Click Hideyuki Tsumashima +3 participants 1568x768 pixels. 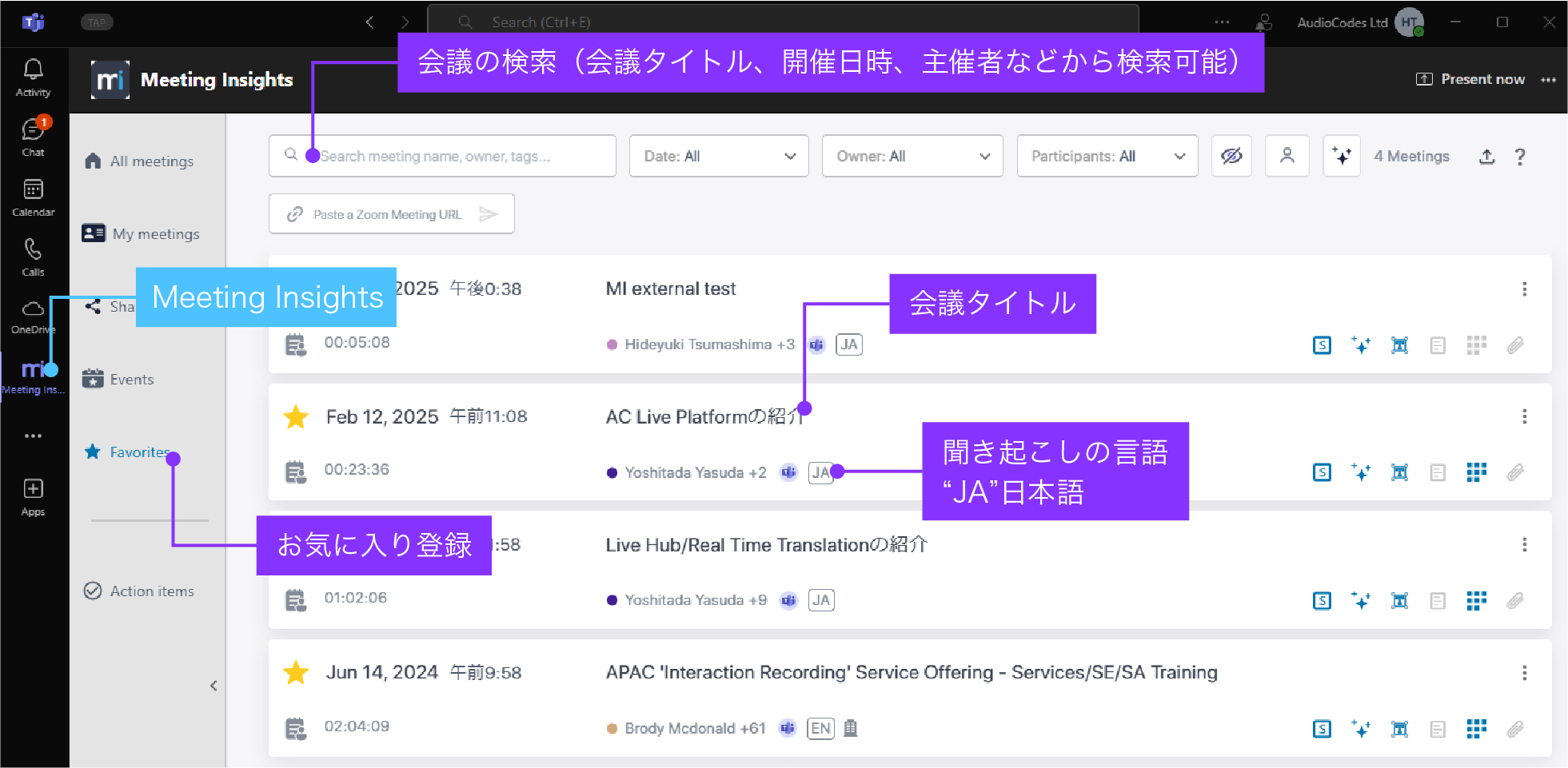(709, 344)
